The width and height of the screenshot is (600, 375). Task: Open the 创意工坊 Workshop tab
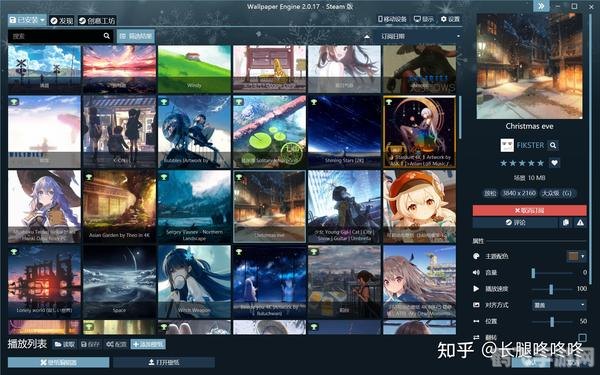pyautogui.click(x=97, y=21)
